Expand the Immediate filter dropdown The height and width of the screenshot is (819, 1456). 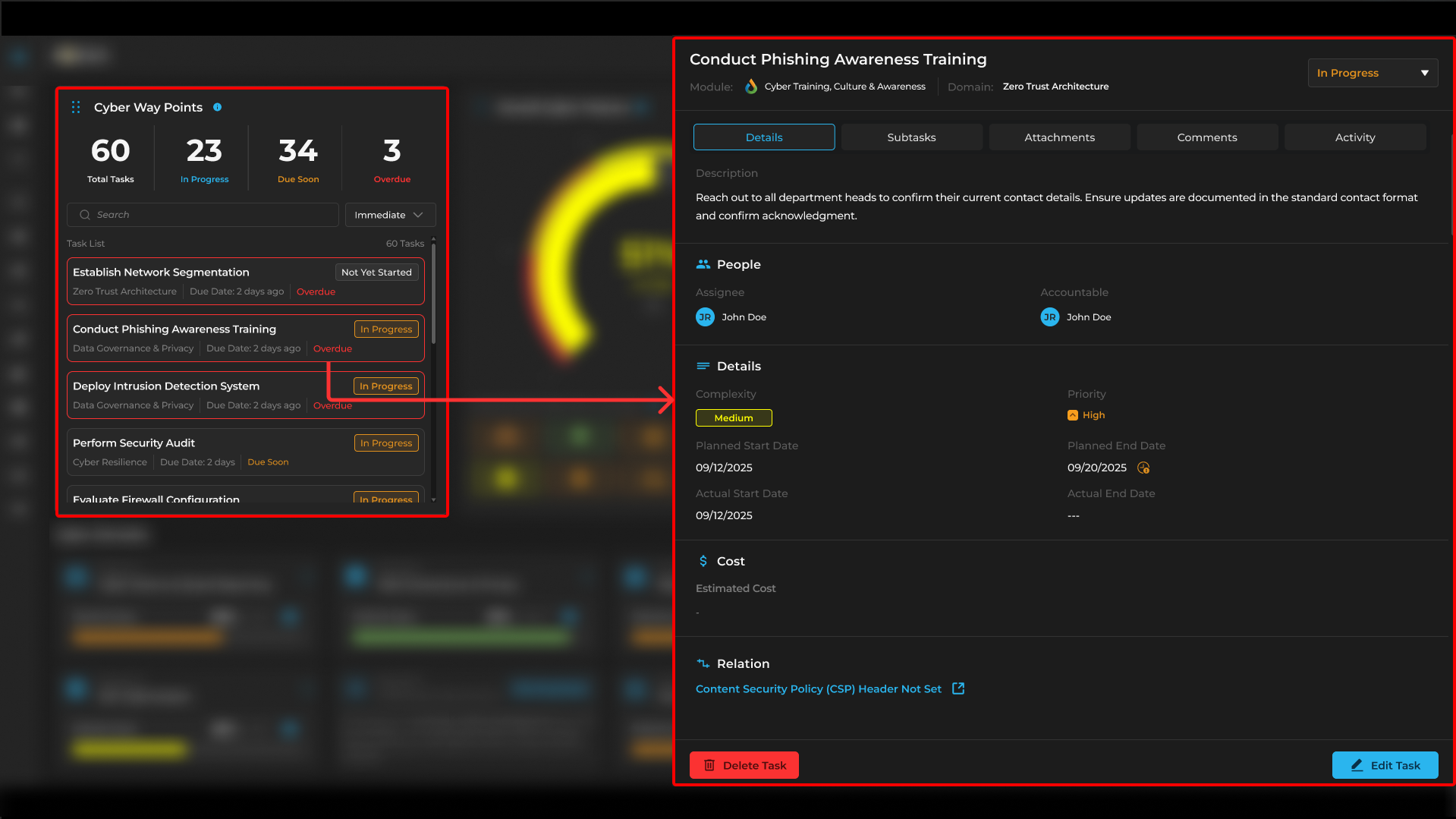tap(390, 215)
